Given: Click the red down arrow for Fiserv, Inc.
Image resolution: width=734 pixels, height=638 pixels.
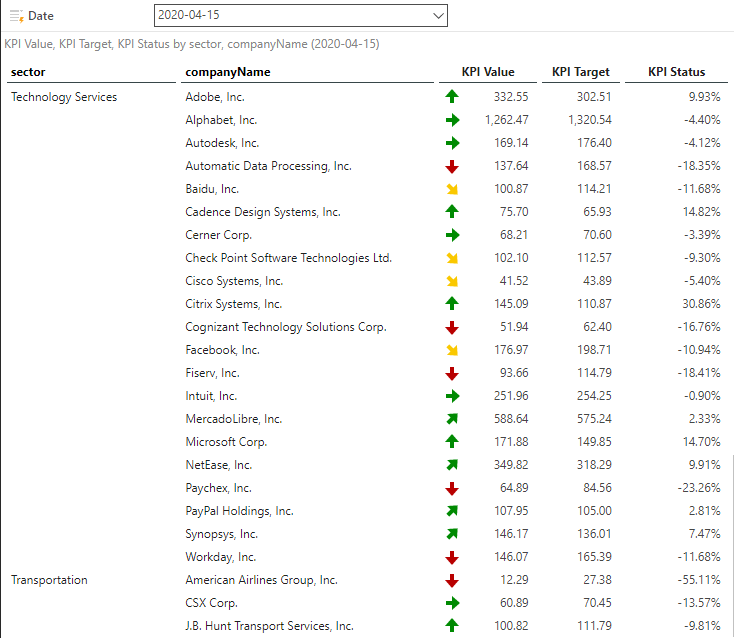Looking at the screenshot, I should click(x=452, y=373).
